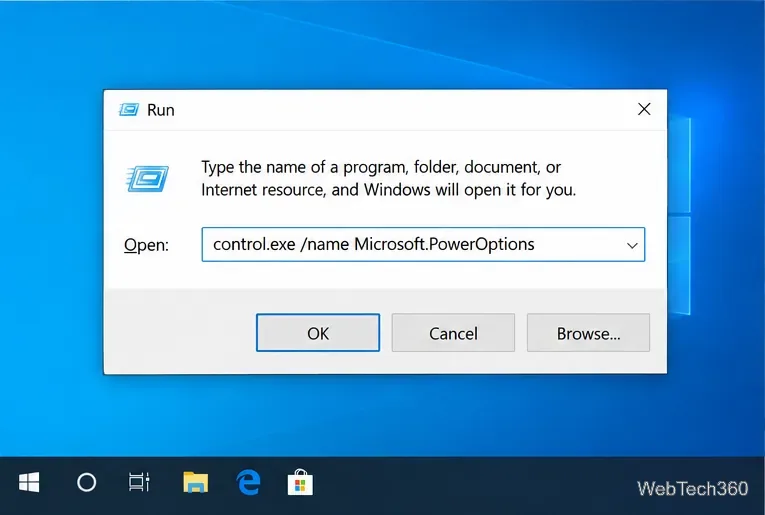
Task: Click the "Open:" label
Action: 146,245
